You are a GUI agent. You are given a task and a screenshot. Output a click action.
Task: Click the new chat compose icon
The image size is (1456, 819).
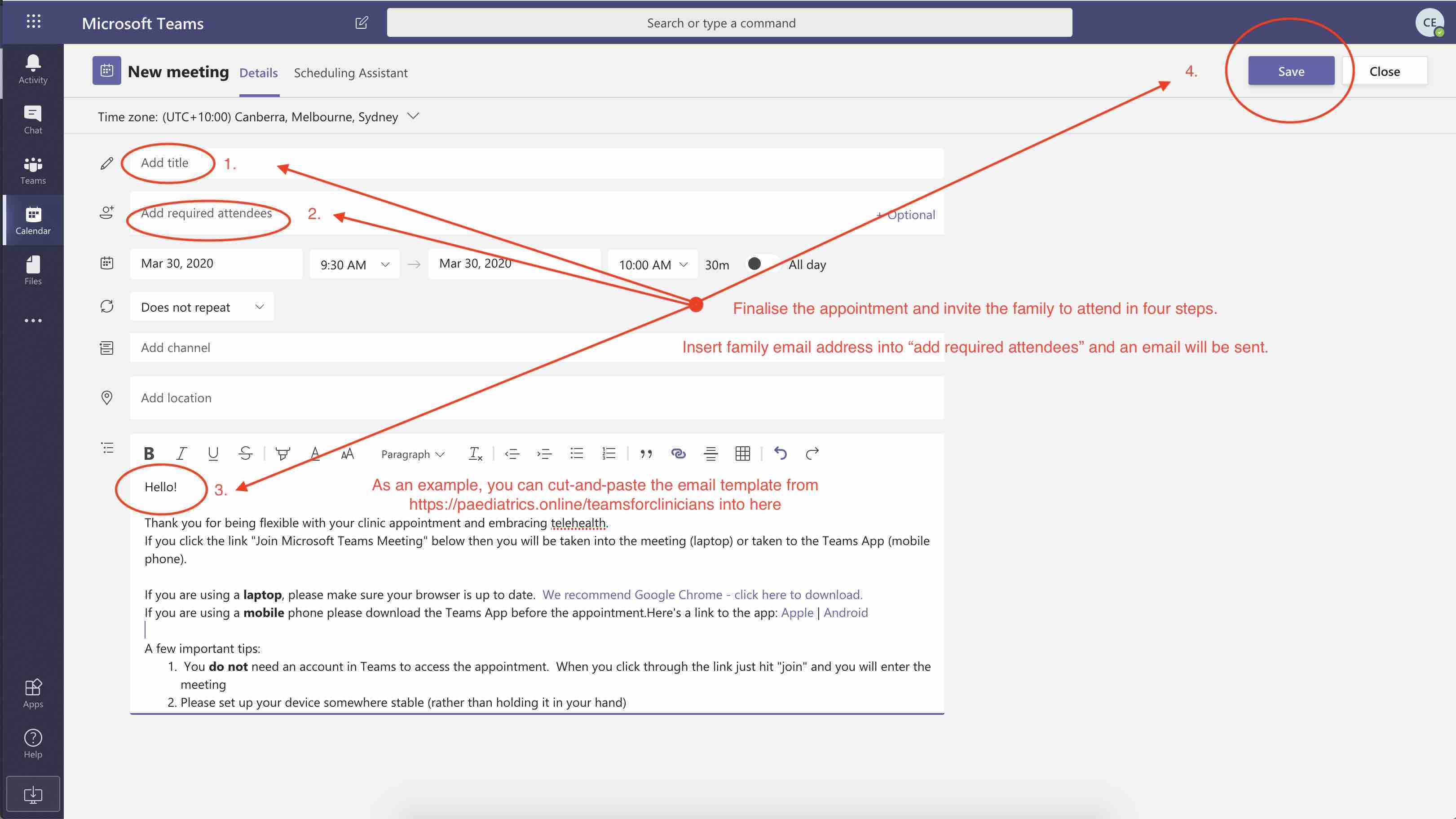(x=362, y=22)
